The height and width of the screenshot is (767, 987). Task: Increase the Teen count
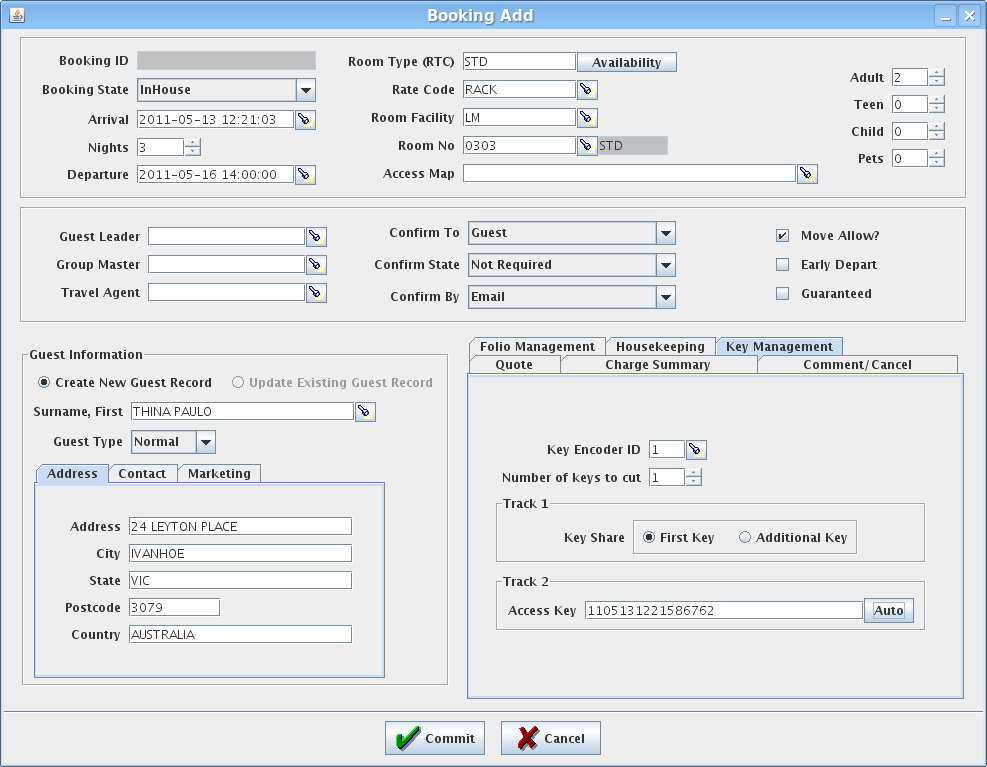click(x=937, y=100)
